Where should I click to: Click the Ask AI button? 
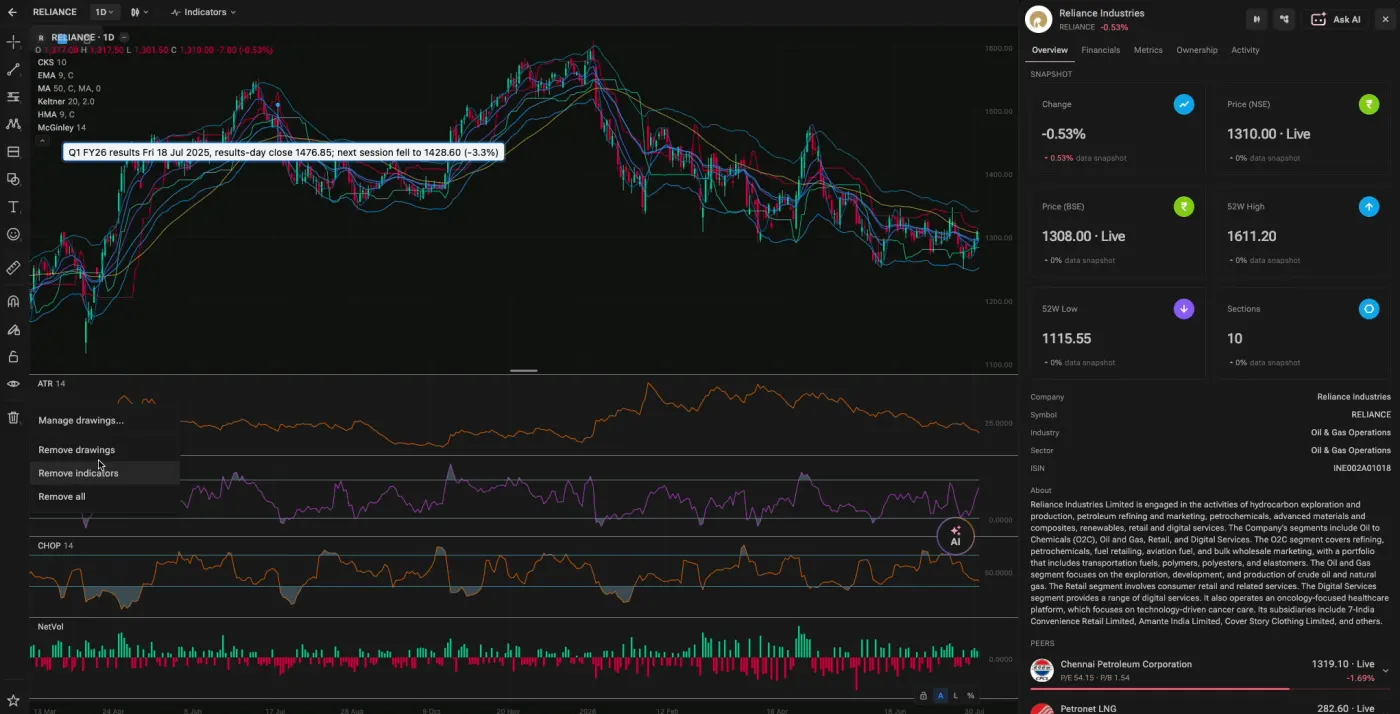[1335, 19]
